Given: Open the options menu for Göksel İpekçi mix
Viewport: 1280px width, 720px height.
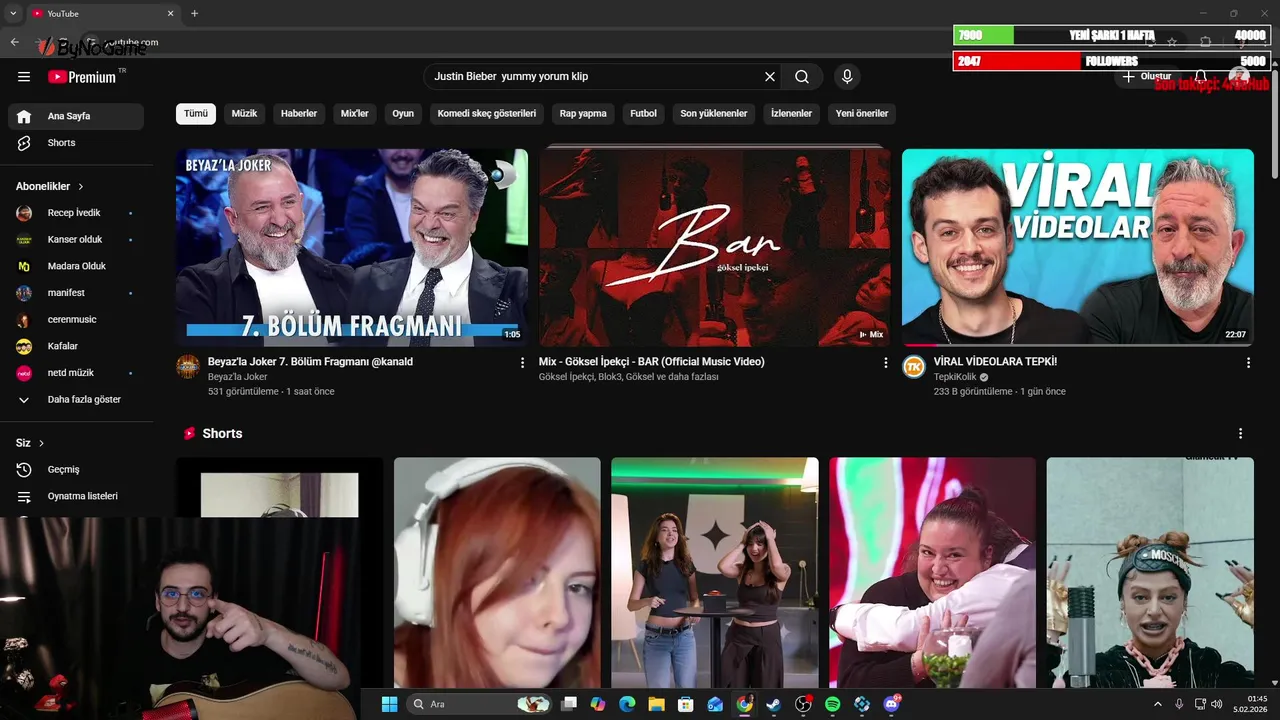Looking at the screenshot, I should (x=885, y=363).
